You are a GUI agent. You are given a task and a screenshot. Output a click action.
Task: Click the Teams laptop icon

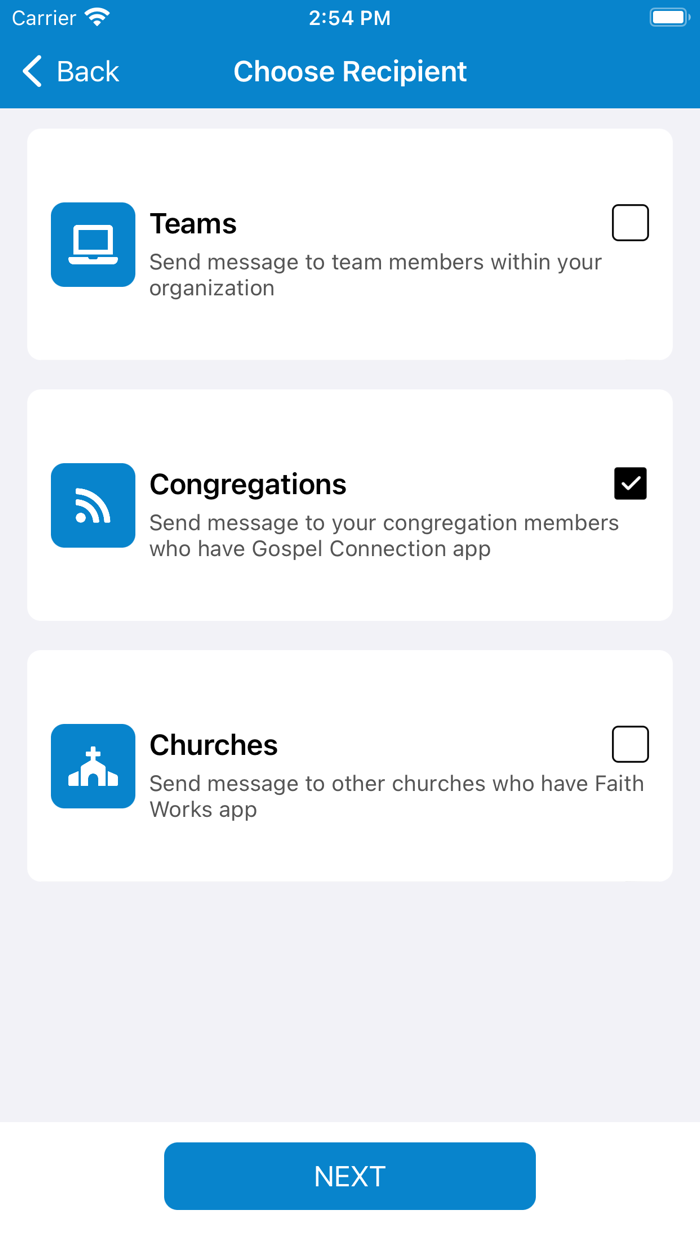[x=92, y=244]
